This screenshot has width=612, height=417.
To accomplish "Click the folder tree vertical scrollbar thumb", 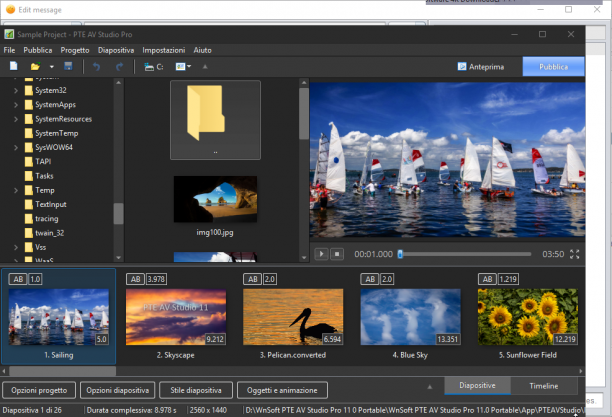I will [118, 214].
